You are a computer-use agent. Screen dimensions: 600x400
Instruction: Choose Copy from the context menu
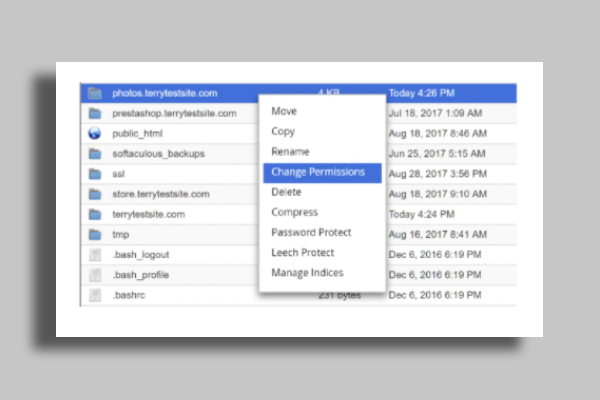283,131
